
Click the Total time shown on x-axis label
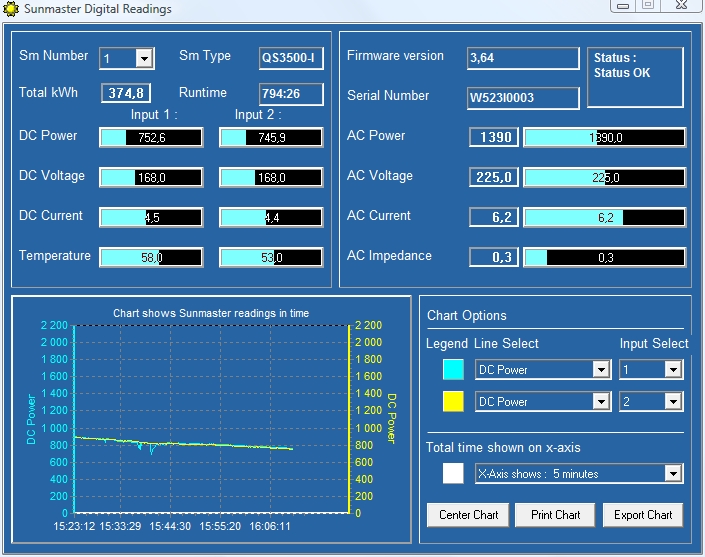(503, 448)
